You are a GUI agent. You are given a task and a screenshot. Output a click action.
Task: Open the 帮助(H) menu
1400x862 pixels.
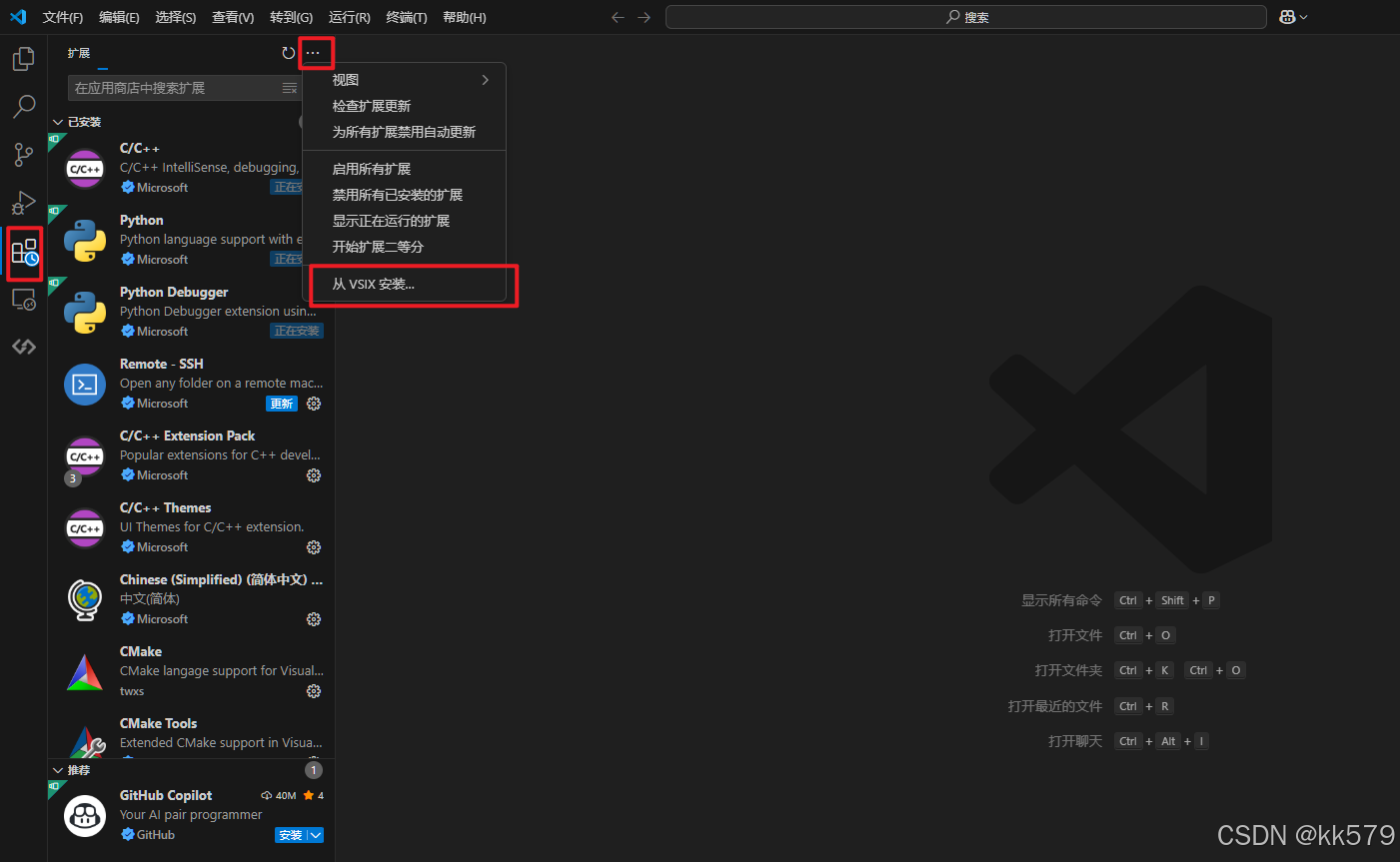464,17
